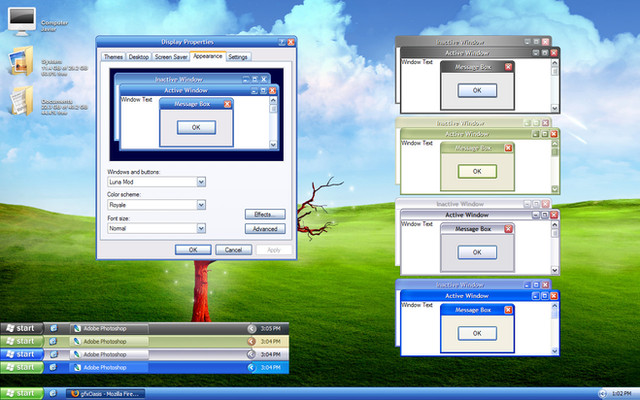
Task: Click the Internet Explorer icon on olive green taskbar
Action: pos(53,341)
